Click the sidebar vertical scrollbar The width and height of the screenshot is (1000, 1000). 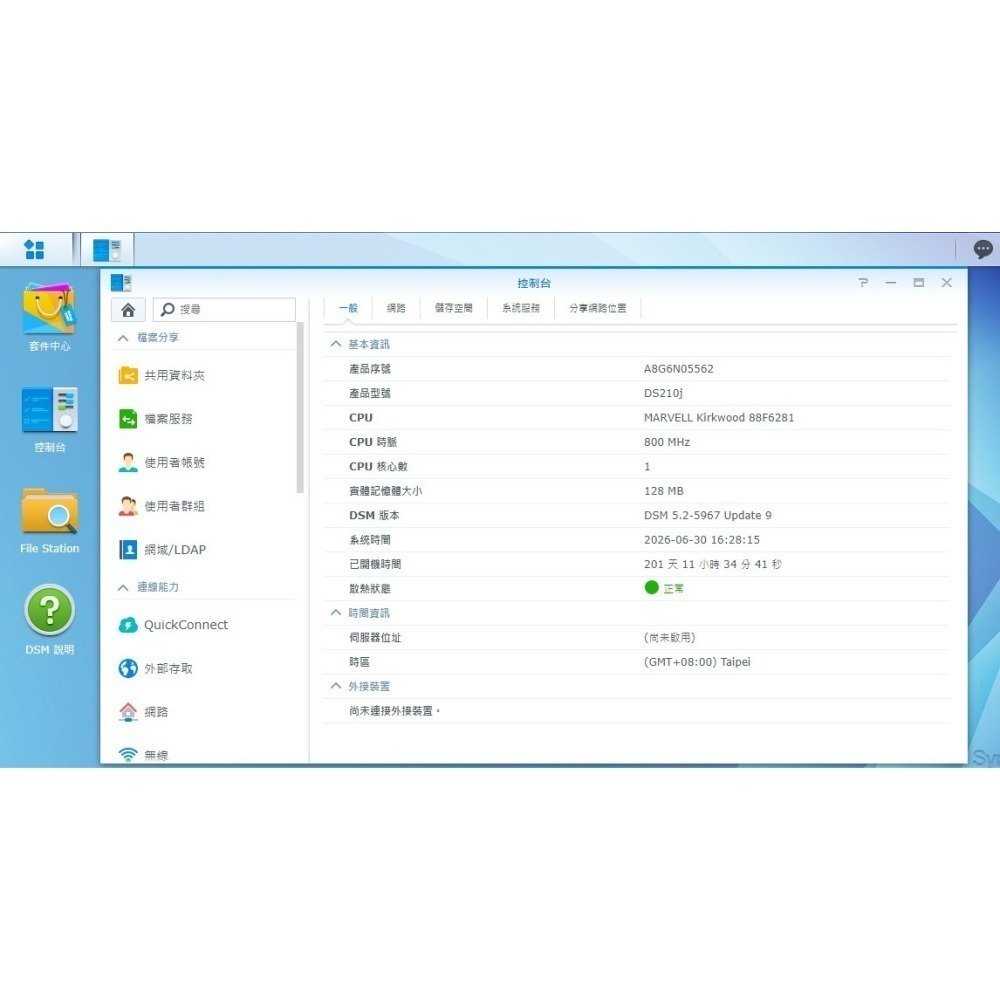pos(300,408)
